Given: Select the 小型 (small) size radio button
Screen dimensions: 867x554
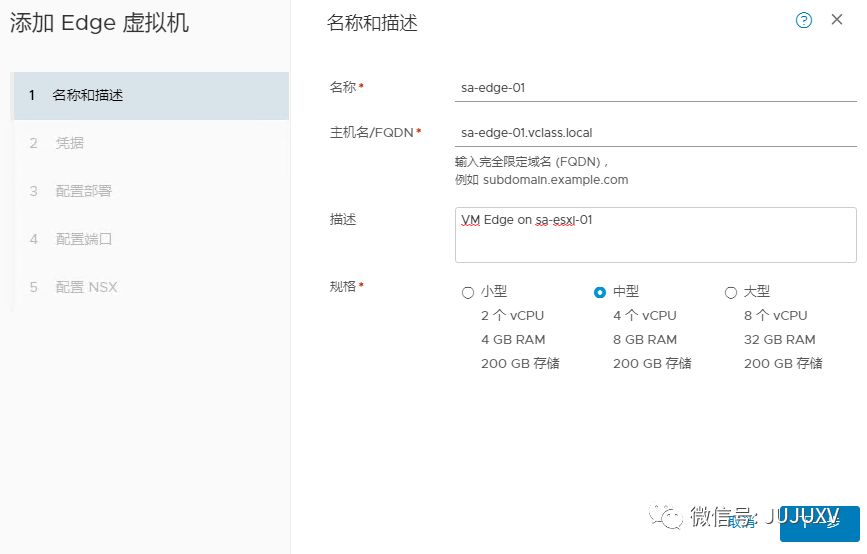Looking at the screenshot, I should [468, 292].
